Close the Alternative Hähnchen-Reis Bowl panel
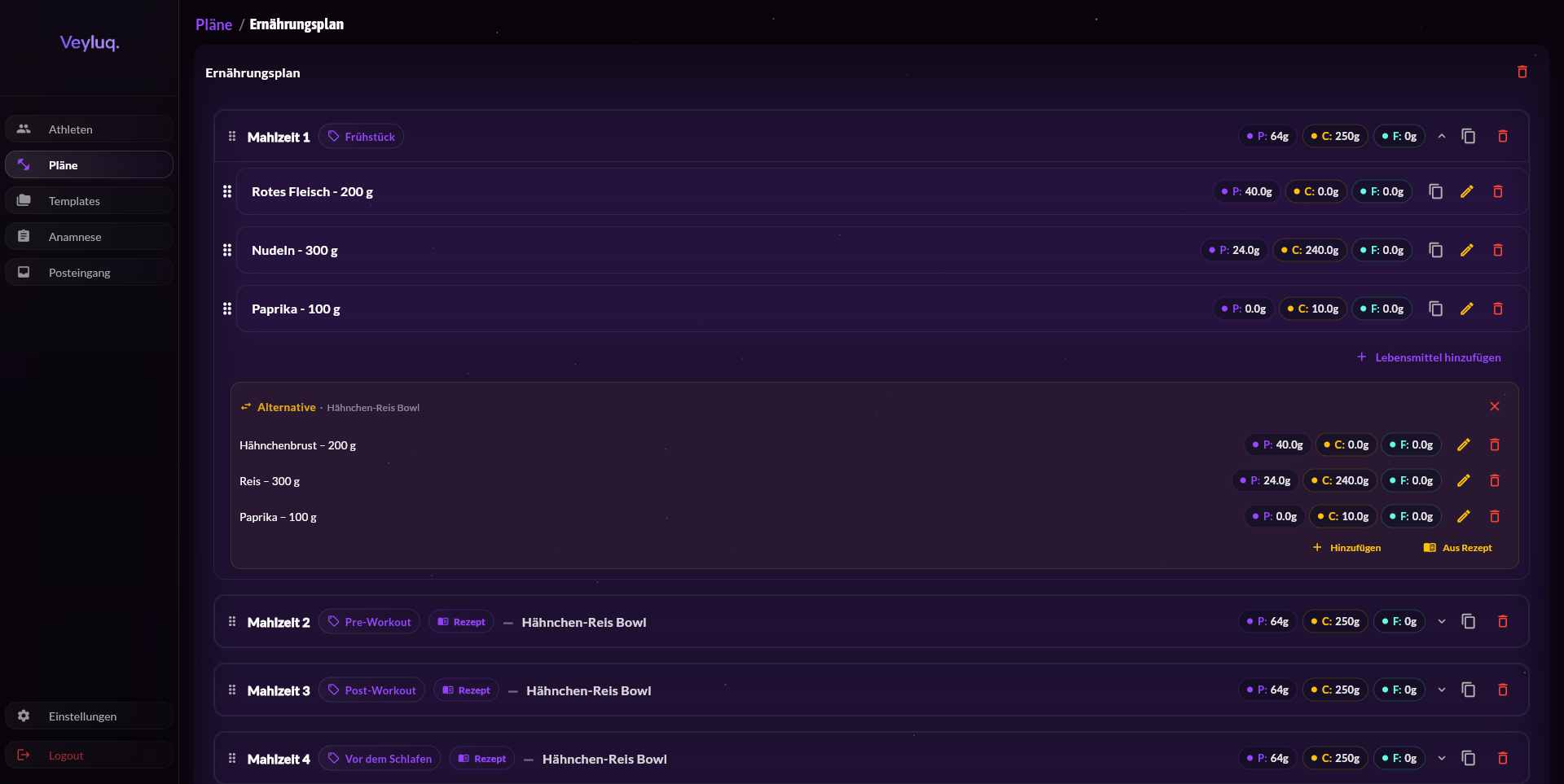 1494,407
